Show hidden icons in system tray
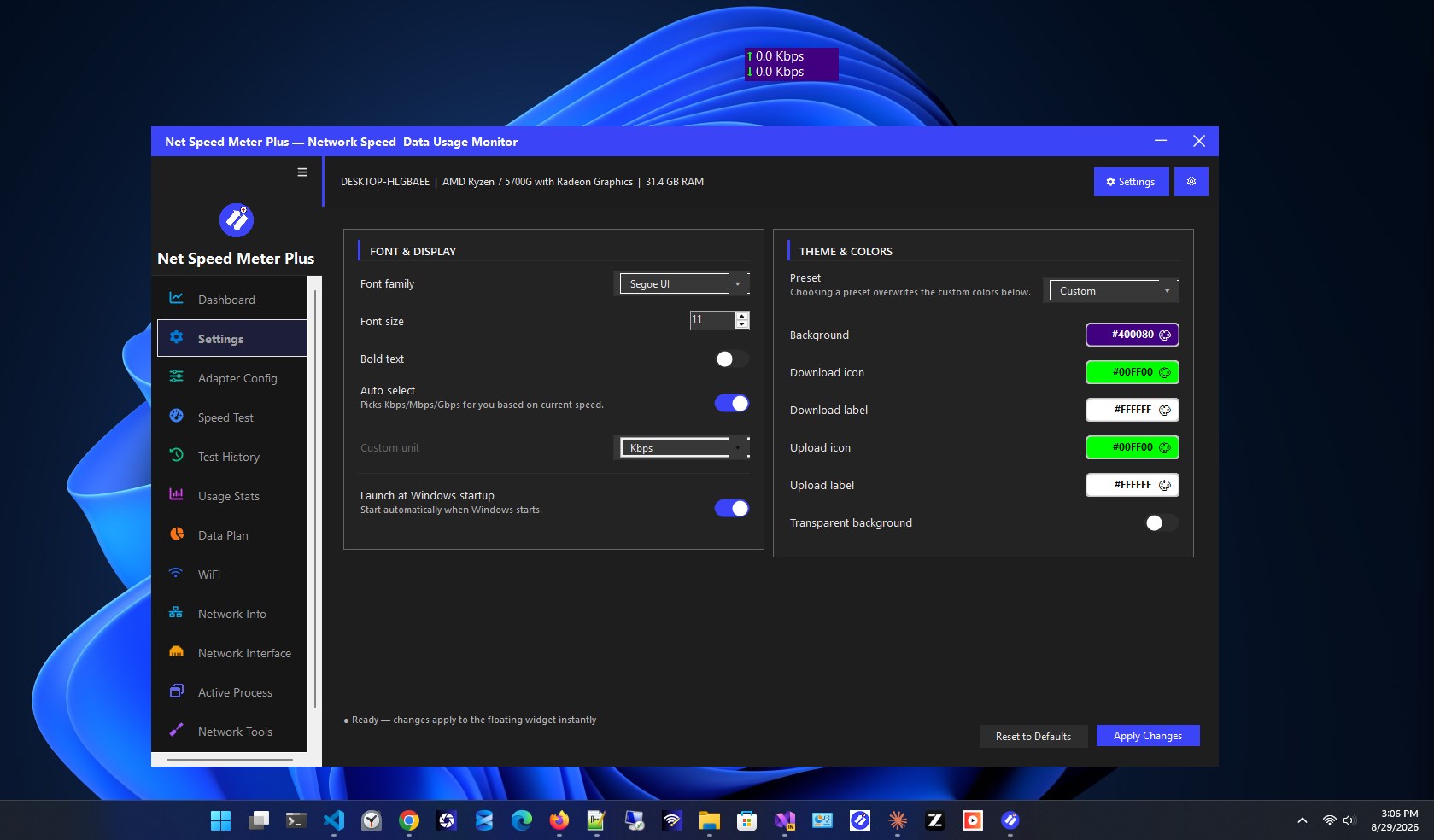 point(1302,820)
